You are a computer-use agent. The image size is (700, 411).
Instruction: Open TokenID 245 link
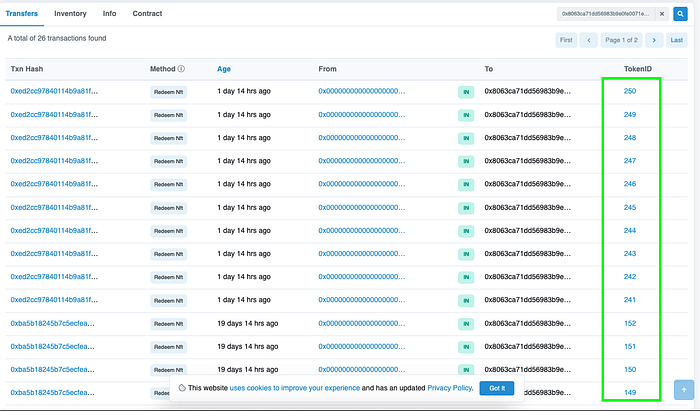click(630, 208)
